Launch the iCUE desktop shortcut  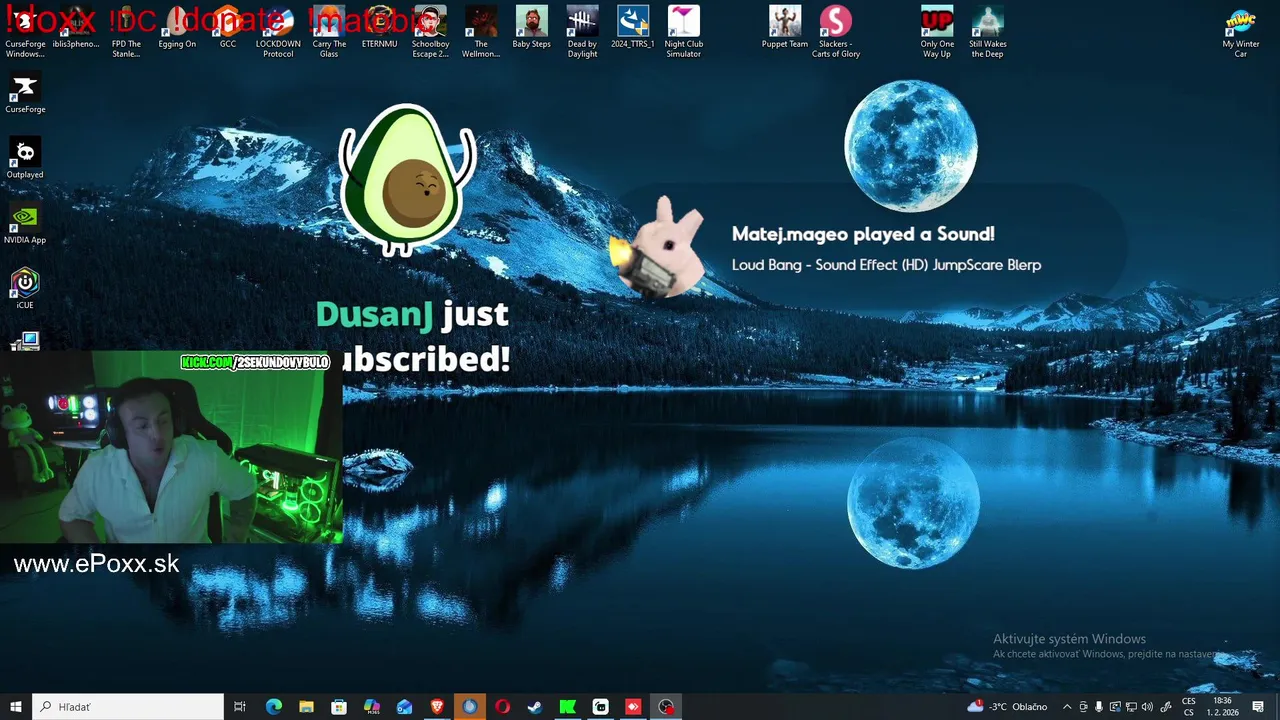pyautogui.click(x=25, y=289)
